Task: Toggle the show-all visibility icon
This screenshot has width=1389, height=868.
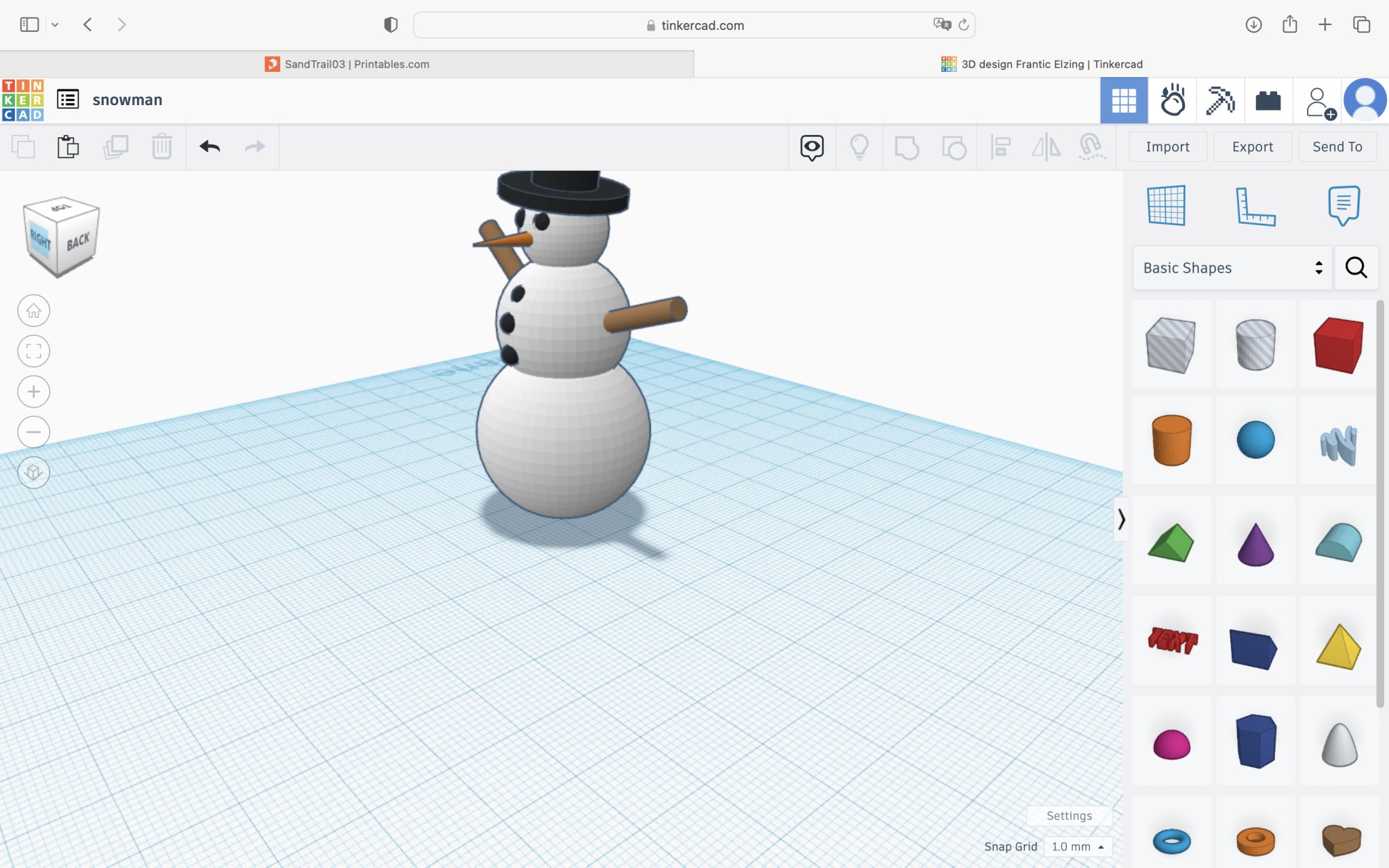Action: [812, 146]
